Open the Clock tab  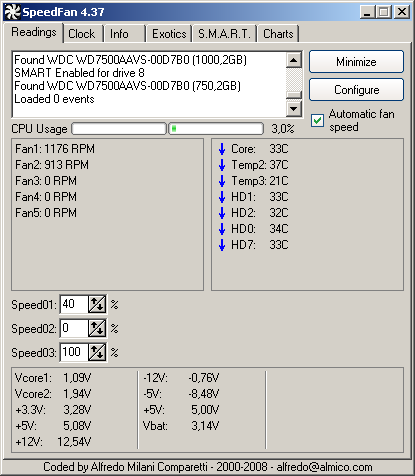[x=82, y=34]
